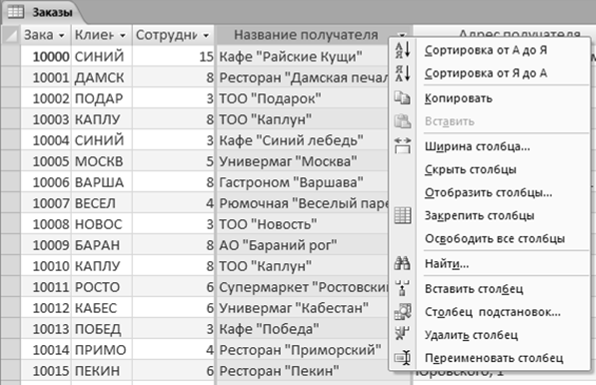Open the Клиент column filter dropdown arrow
This screenshot has width=596, height=385.
pyautogui.click(x=123, y=36)
